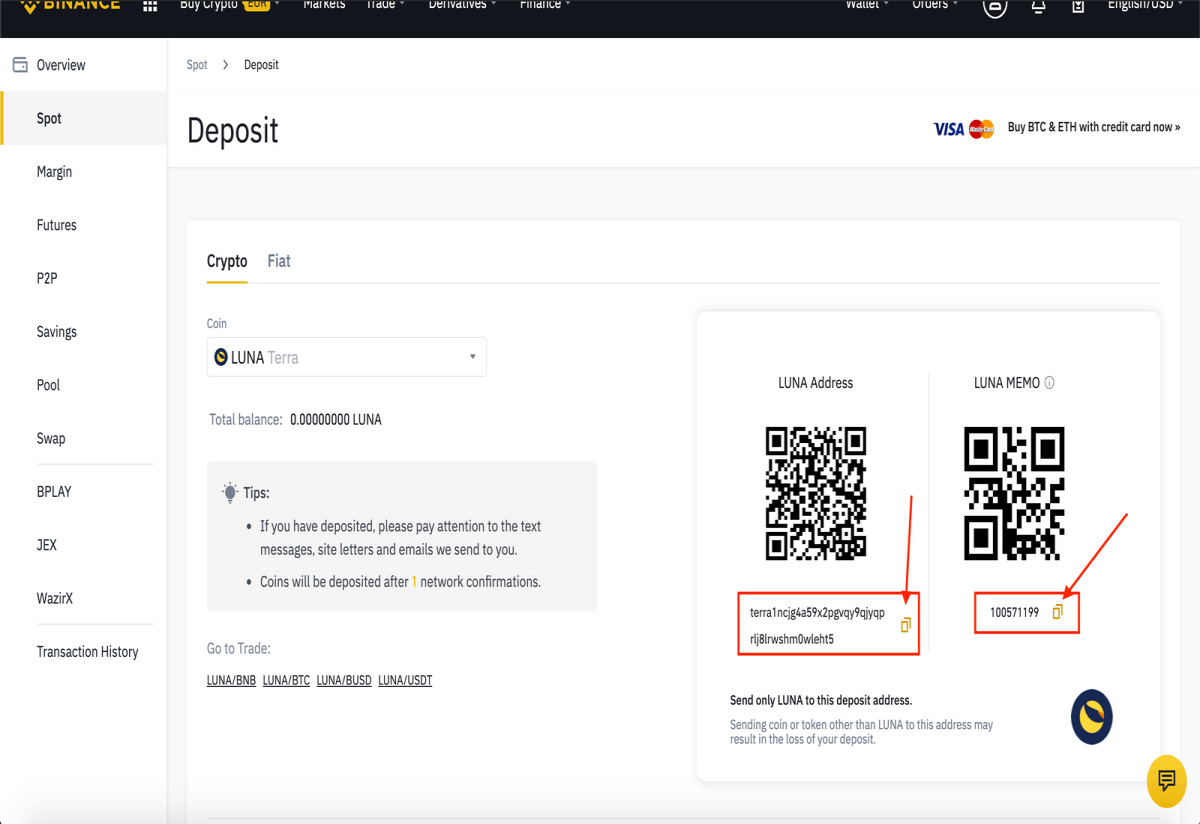This screenshot has width=1200, height=824.
Task: Click the Deposit breadcrumb text
Action: pyautogui.click(x=261, y=65)
